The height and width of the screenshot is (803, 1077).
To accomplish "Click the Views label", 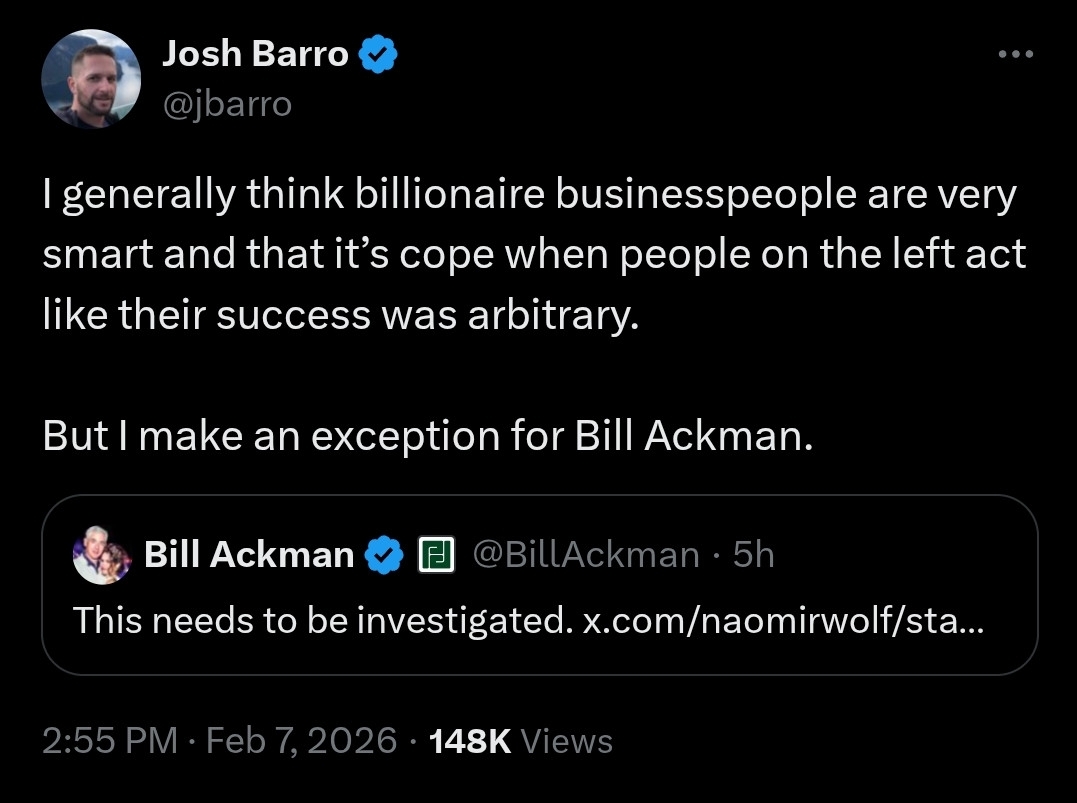I will pos(567,741).
